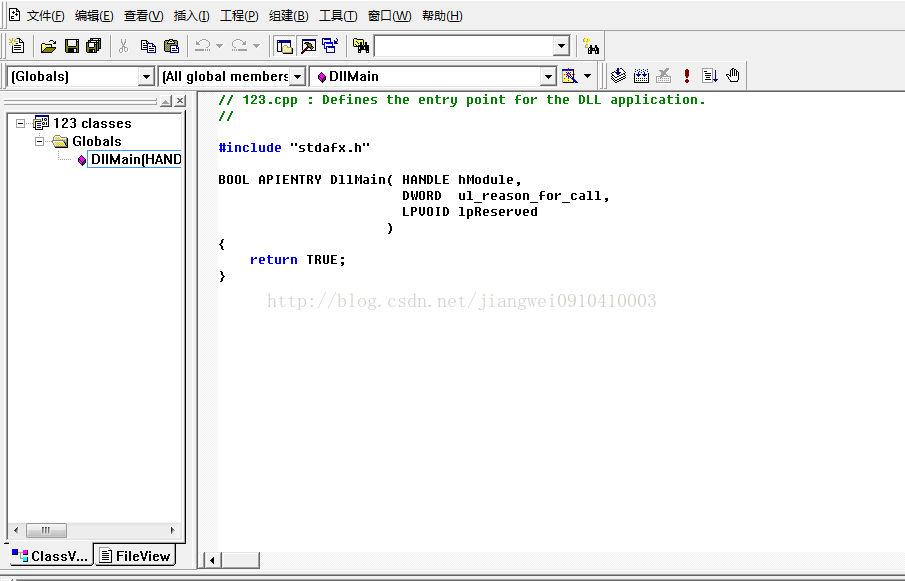Open the Redo history dropdown arrow
This screenshot has width=905, height=581.
[x=256, y=46]
